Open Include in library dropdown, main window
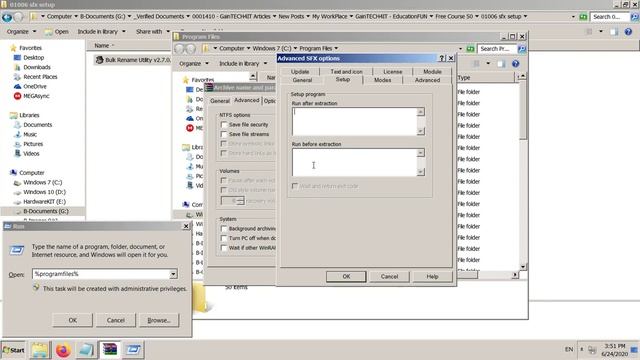640x360 pixels. [101, 31]
